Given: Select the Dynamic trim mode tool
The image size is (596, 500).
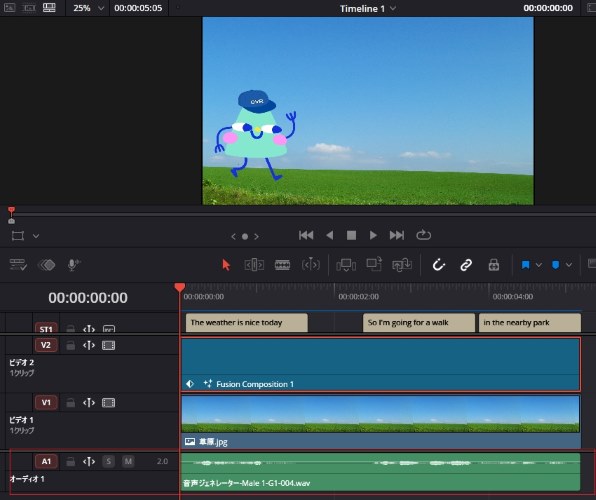Looking at the screenshot, I should point(311,264).
